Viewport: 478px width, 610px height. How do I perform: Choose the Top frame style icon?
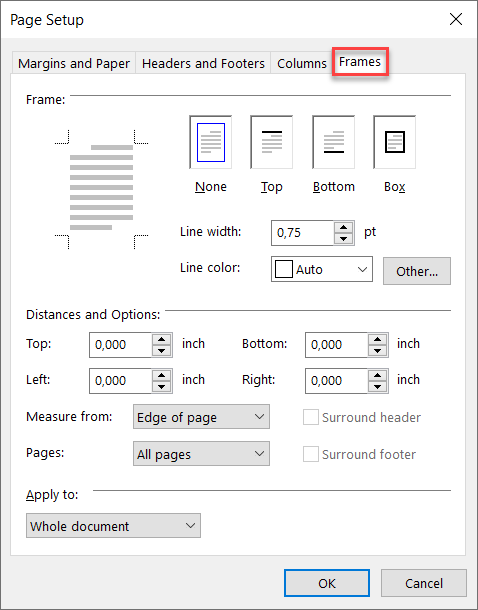pos(271,142)
